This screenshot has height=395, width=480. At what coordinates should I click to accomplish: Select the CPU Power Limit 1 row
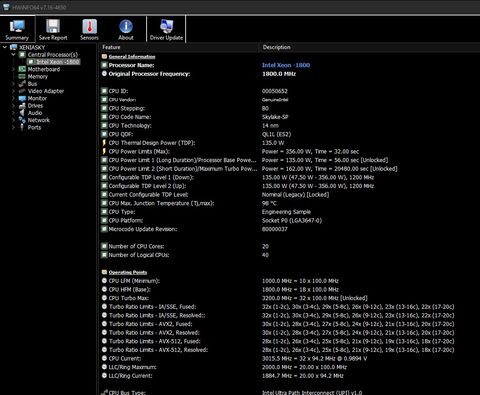(289, 160)
